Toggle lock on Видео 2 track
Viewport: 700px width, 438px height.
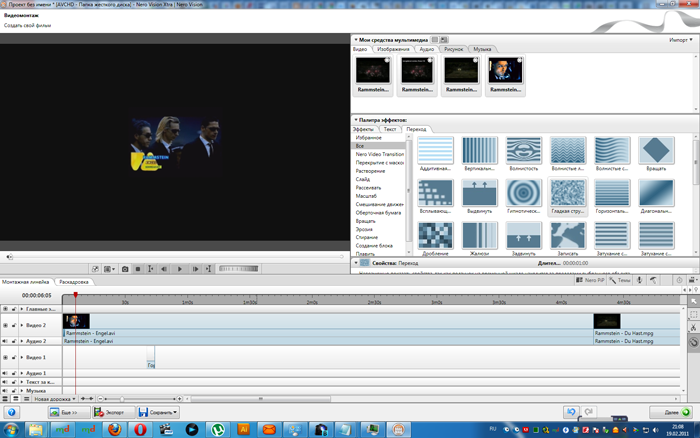[x=14, y=325]
